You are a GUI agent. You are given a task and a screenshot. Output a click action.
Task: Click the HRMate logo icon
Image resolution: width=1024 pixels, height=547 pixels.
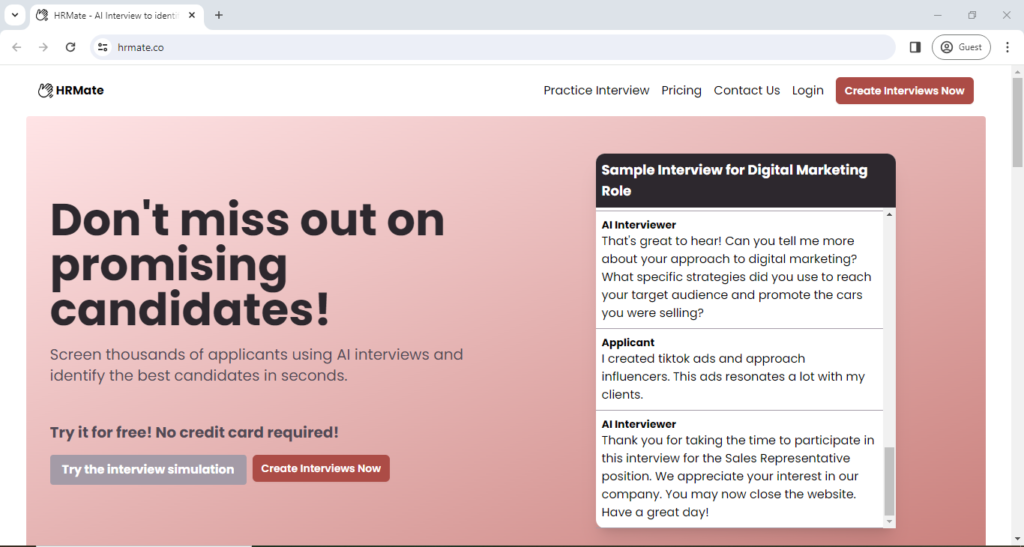point(45,91)
